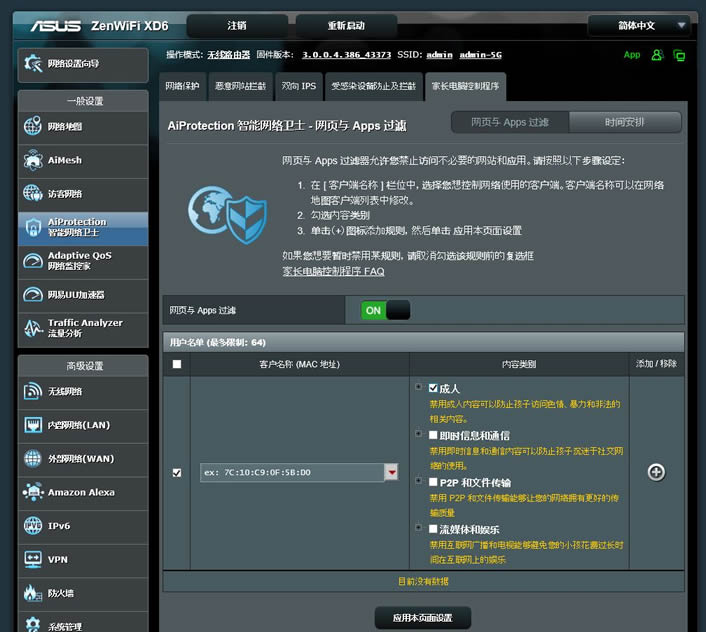Click the 目前没有数据 text
The image size is (706, 632).
[x=423, y=581]
